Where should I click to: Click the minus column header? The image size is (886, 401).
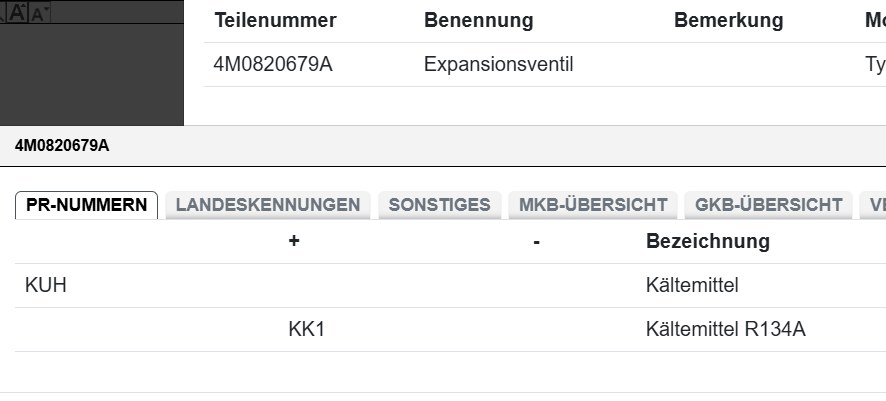(x=537, y=241)
